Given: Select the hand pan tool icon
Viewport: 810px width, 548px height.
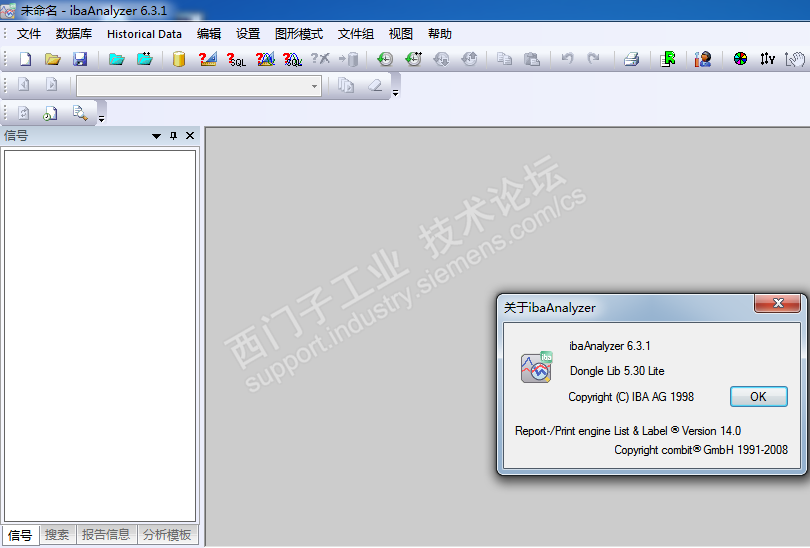Looking at the screenshot, I should click(795, 59).
